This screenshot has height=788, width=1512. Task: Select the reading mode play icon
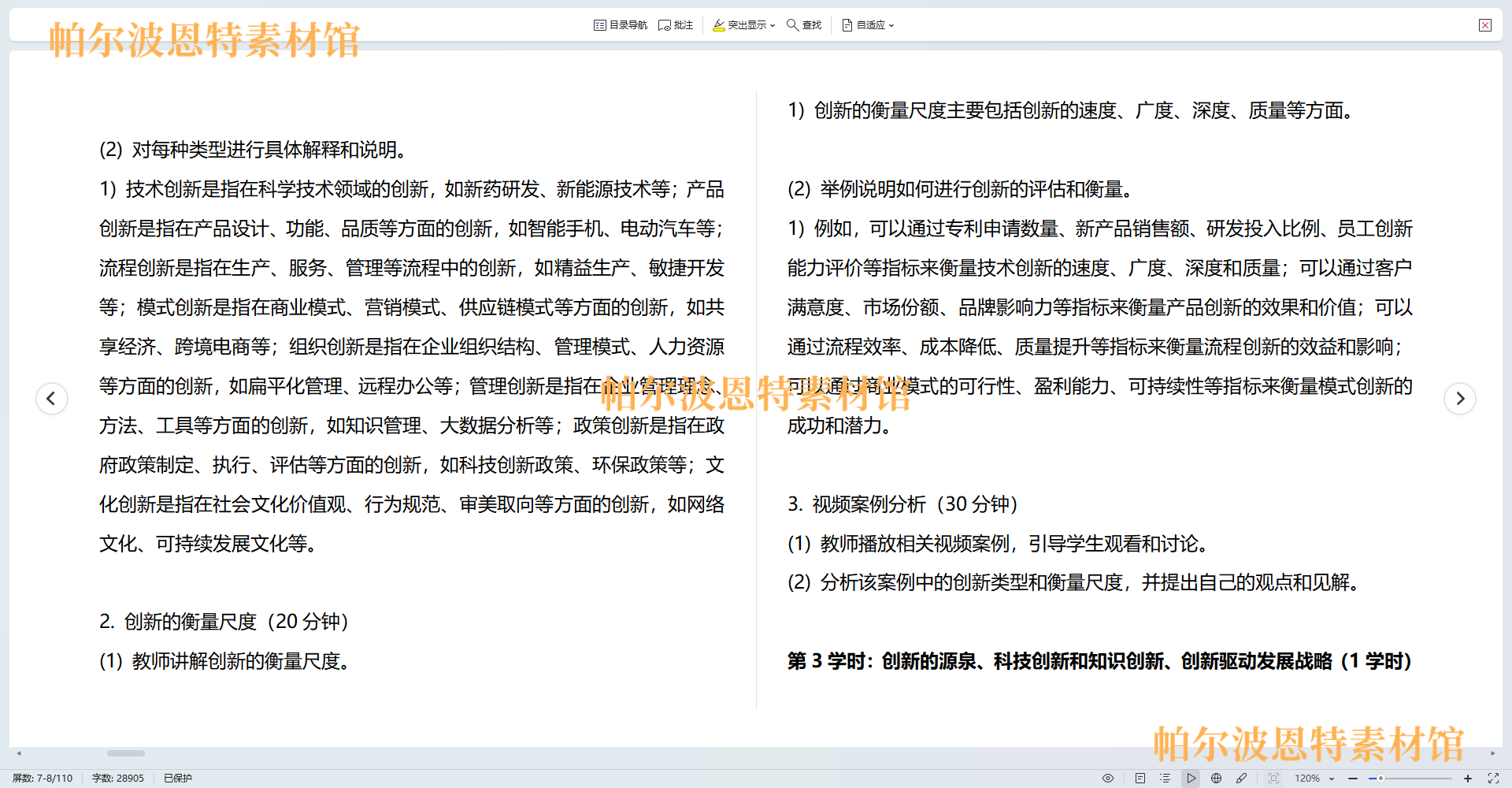[x=1191, y=778]
